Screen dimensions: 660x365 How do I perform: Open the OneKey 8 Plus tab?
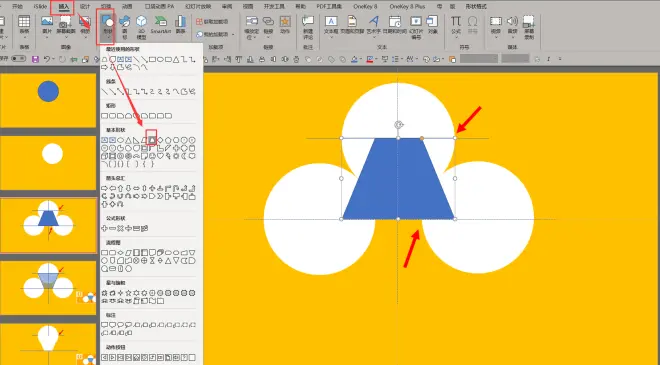point(407,7)
